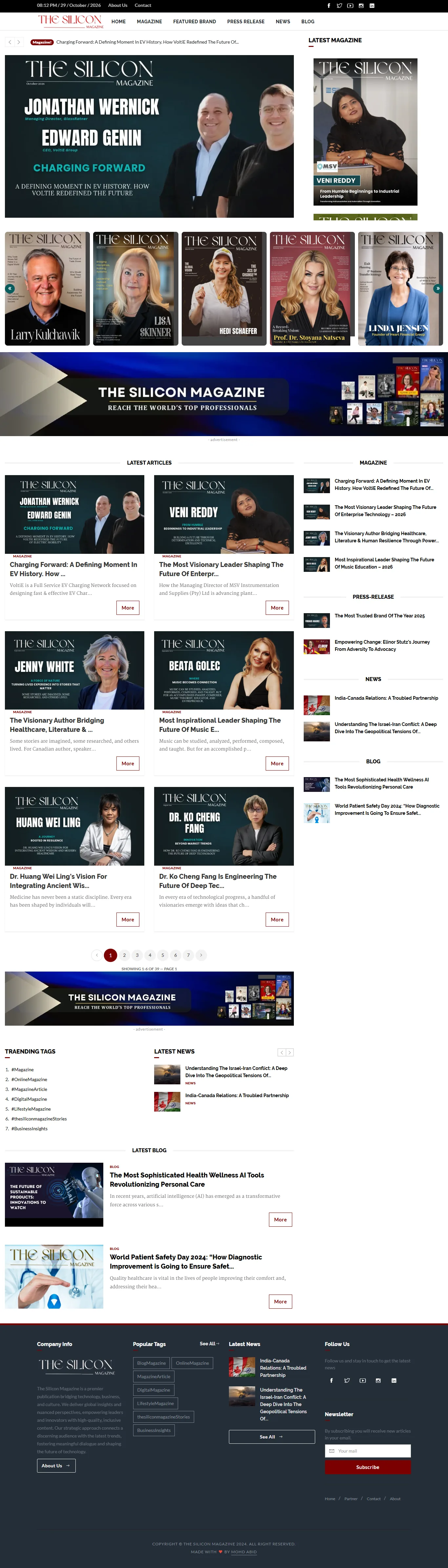Click the newsletter Your mail input field
Screen dimensions: 448x1568
368,1451
